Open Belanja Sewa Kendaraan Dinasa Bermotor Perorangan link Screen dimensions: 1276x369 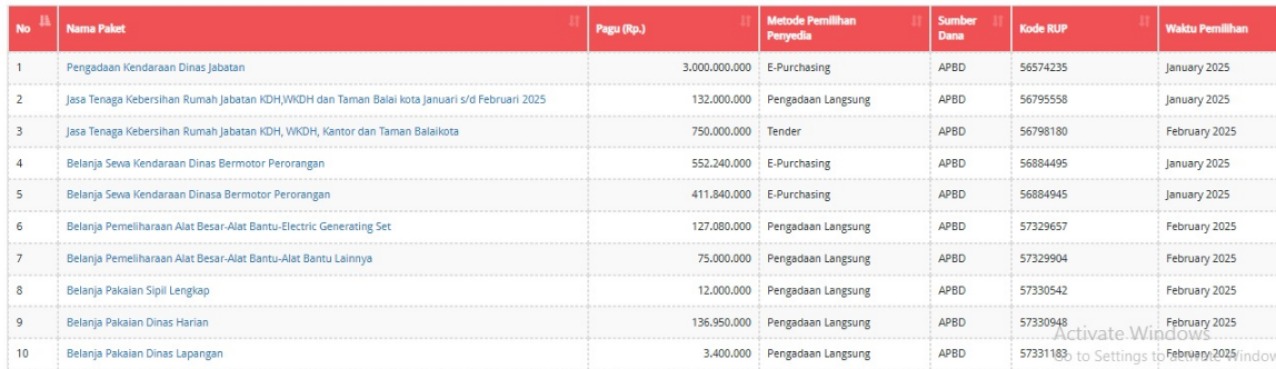[x=198, y=194]
